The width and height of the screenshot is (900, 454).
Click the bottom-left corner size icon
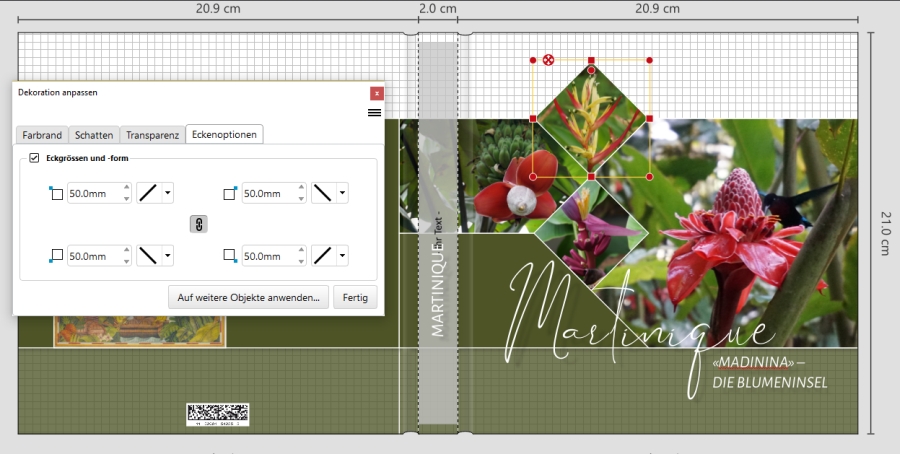56,256
